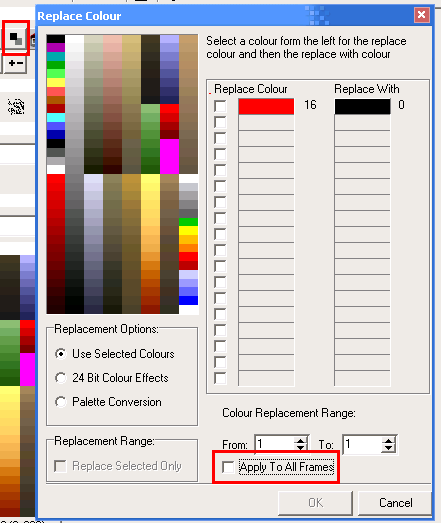Decrease the From frame value

301,448
